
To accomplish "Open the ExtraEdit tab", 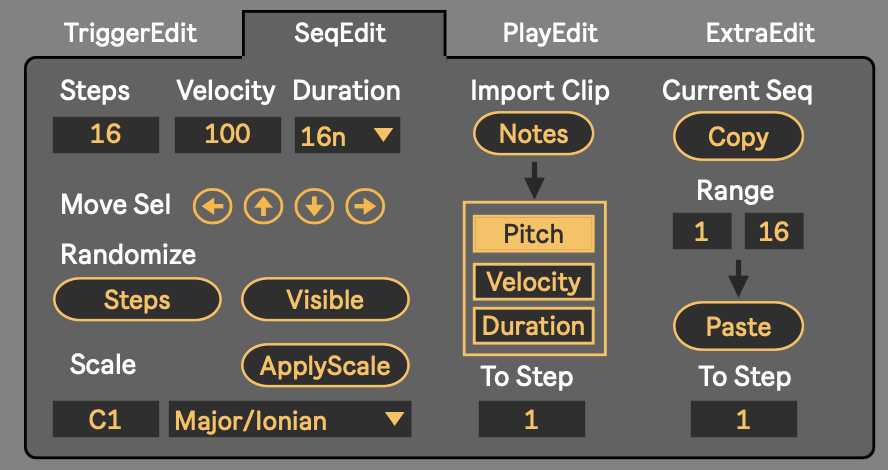I will click(x=760, y=33).
